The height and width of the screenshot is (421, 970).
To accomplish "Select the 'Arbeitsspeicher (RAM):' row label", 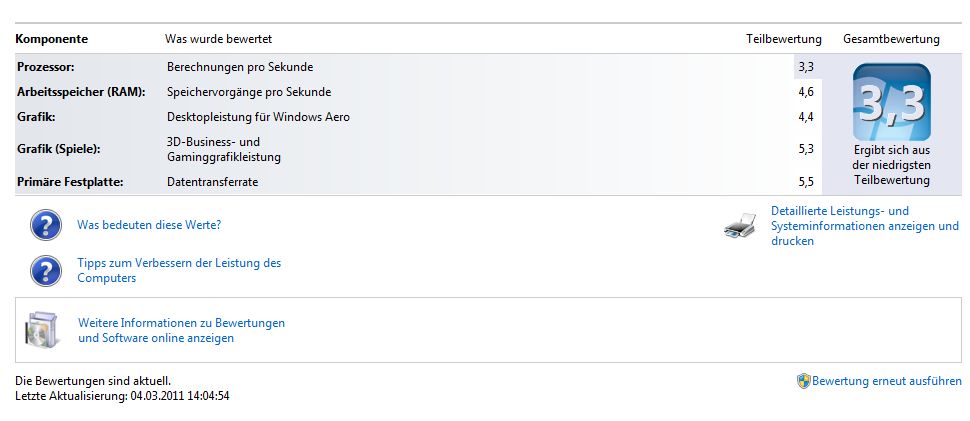I will point(81,92).
